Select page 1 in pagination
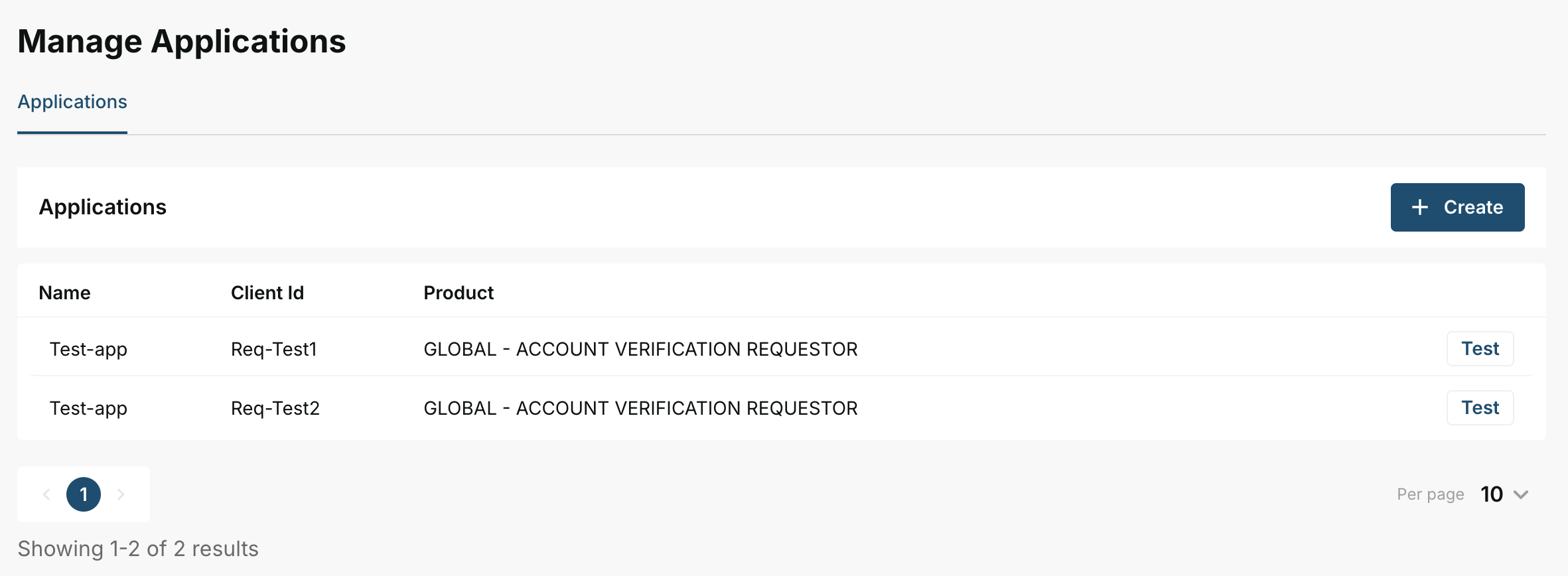1568x576 pixels. point(84,494)
